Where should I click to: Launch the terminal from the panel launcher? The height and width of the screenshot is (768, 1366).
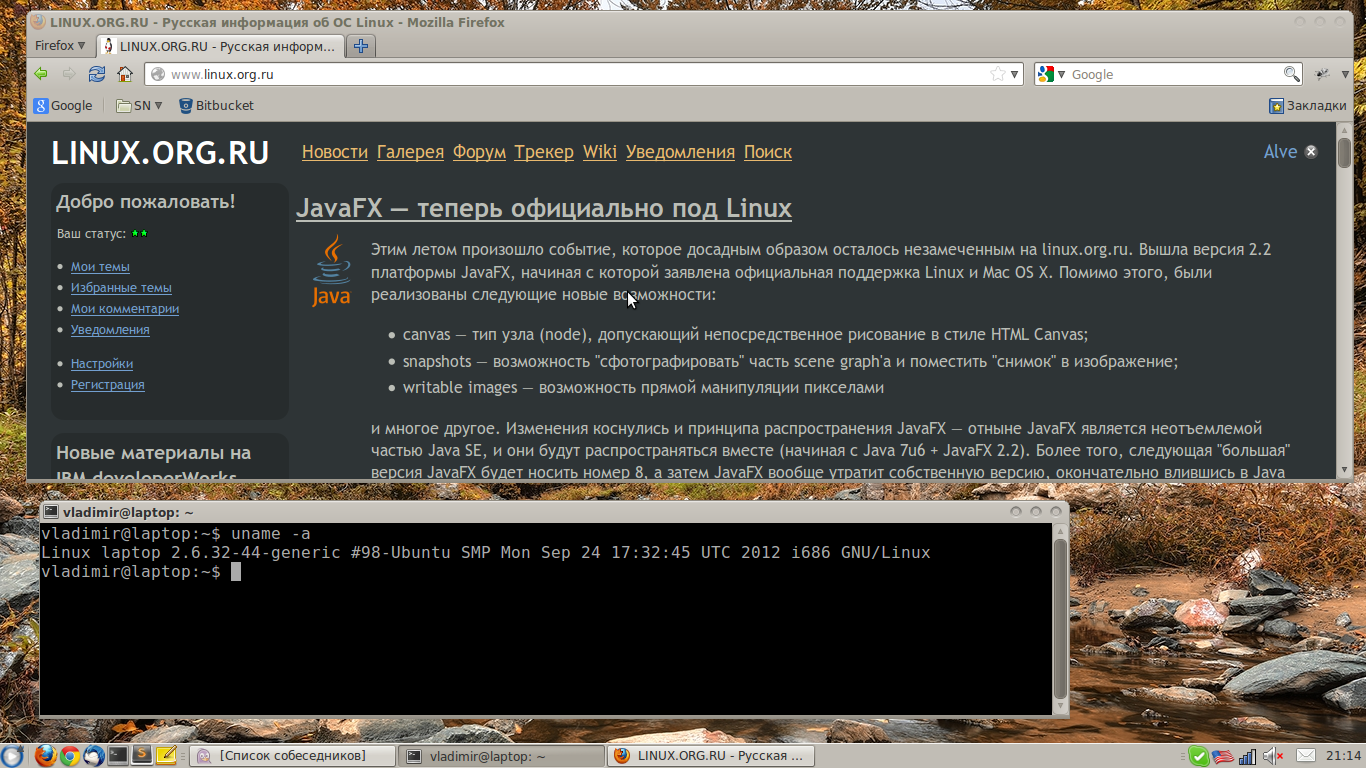[x=118, y=755]
